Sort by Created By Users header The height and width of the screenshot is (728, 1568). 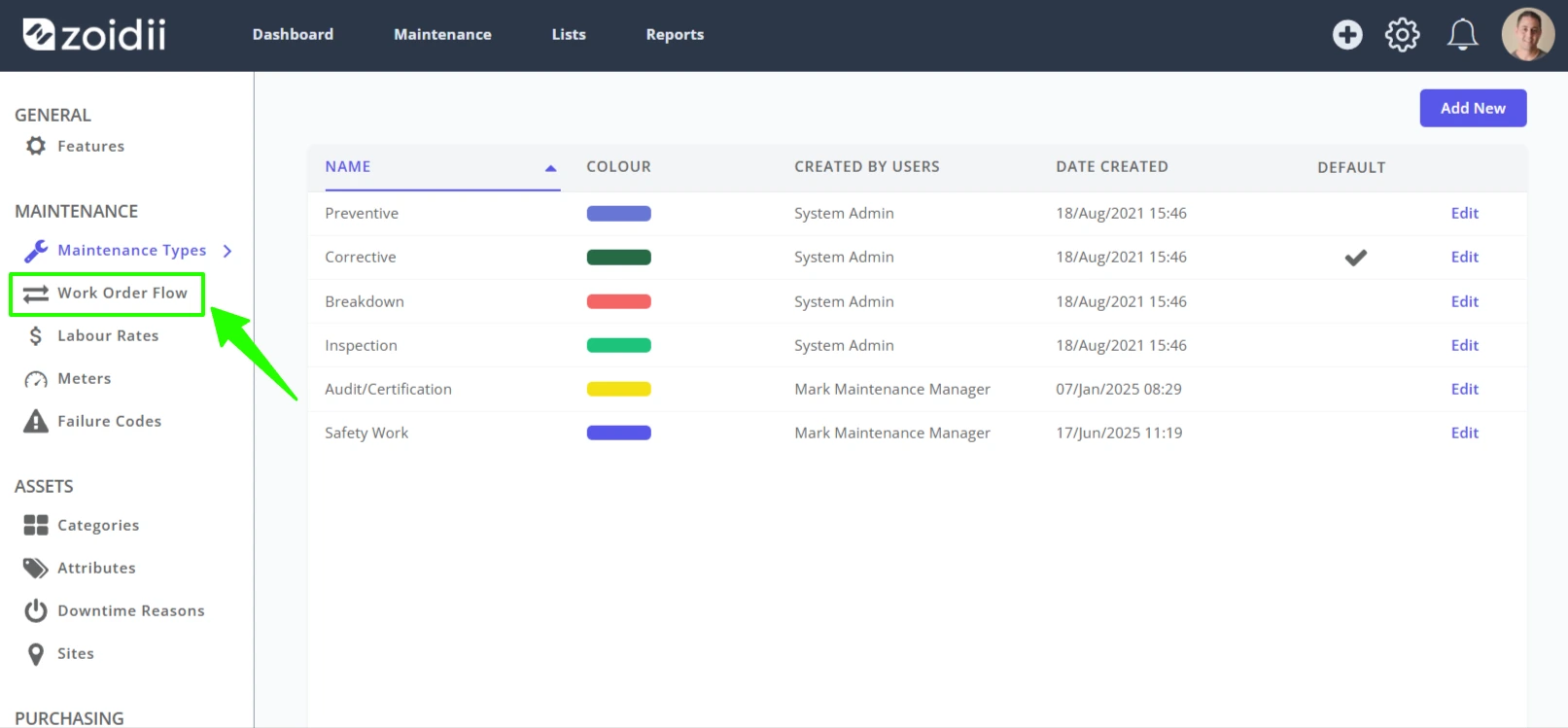coord(867,167)
